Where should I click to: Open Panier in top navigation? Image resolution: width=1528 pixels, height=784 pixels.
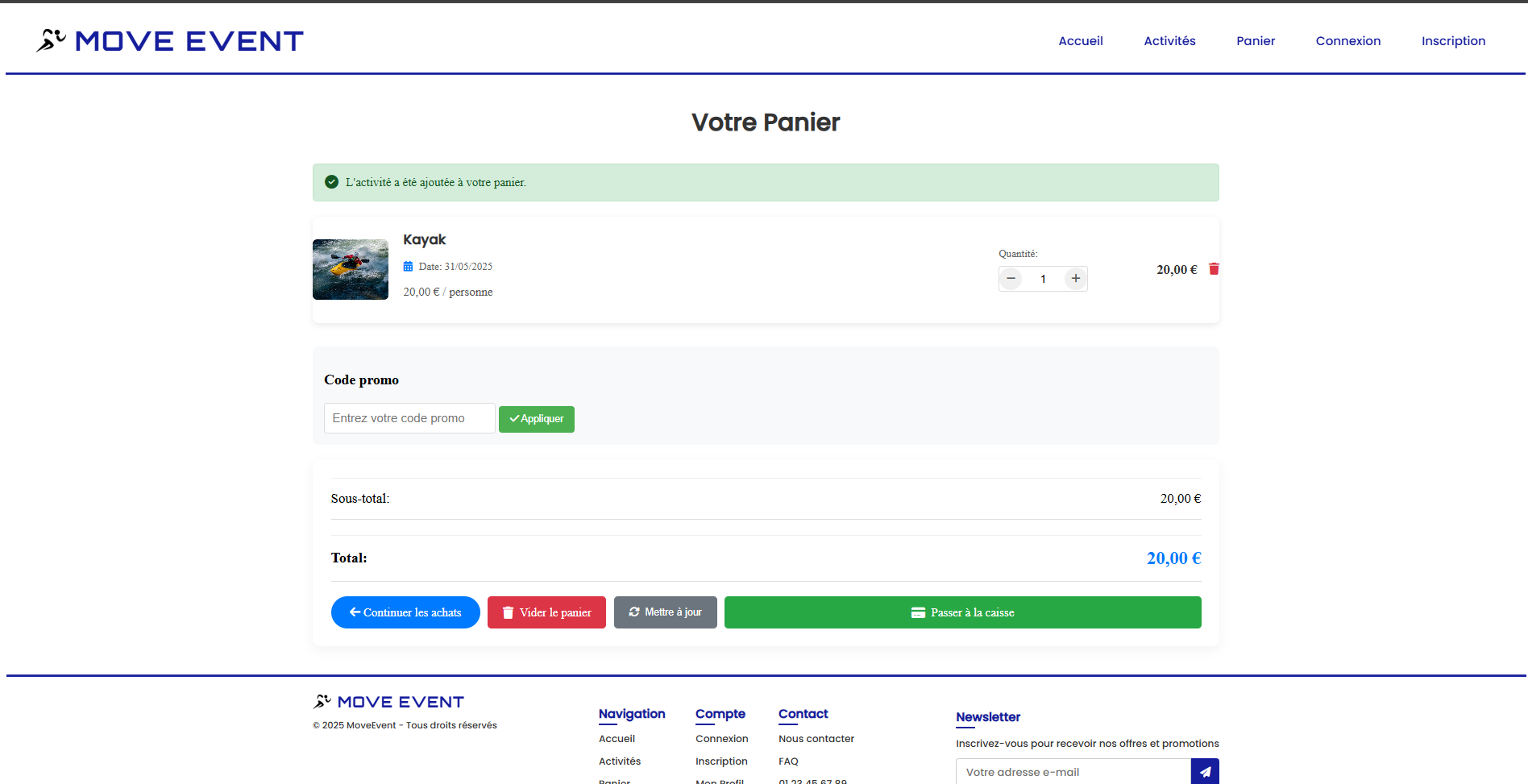(x=1256, y=41)
